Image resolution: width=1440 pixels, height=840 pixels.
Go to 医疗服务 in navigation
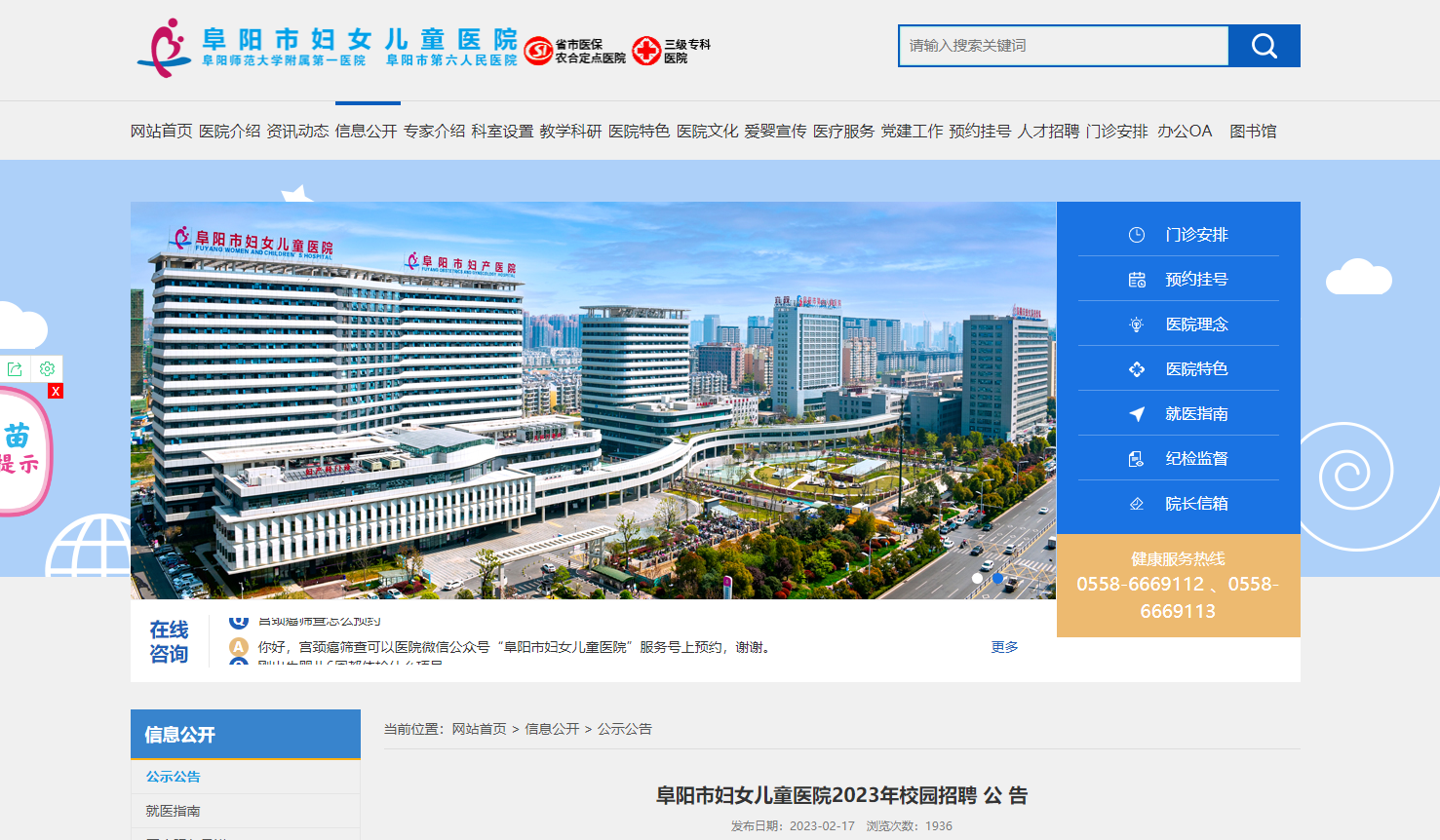(x=844, y=132)
